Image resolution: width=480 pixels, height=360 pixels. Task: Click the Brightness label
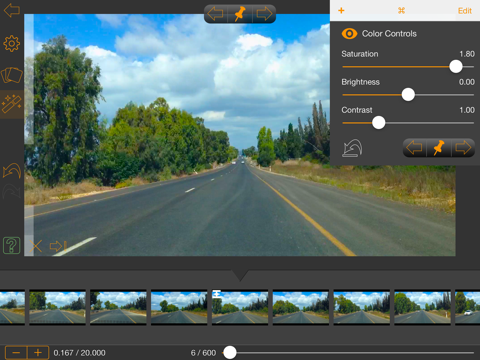pyautogui.click(x=360, y=82)
